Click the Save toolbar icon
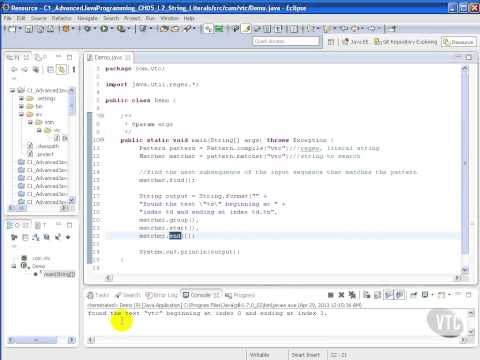The image size is (480, 360). [29, 29]
